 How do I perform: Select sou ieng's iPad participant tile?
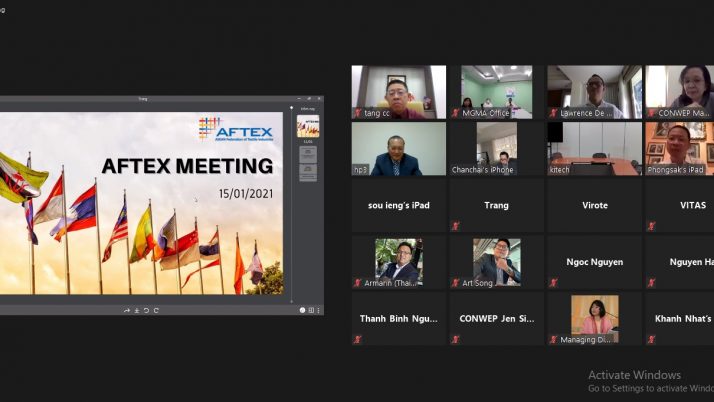click(399, 205)
